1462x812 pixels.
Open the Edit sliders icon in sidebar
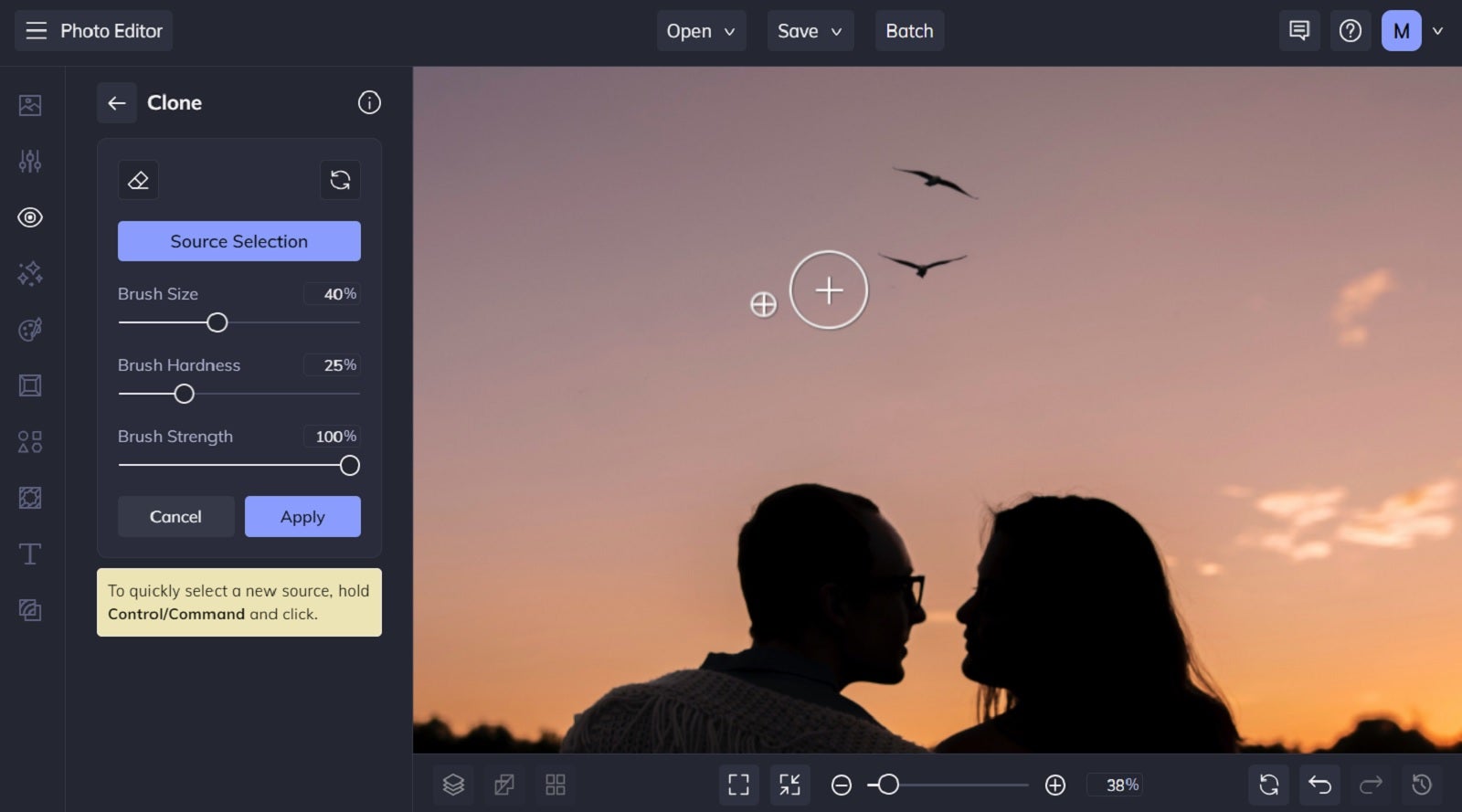[30, 162]
